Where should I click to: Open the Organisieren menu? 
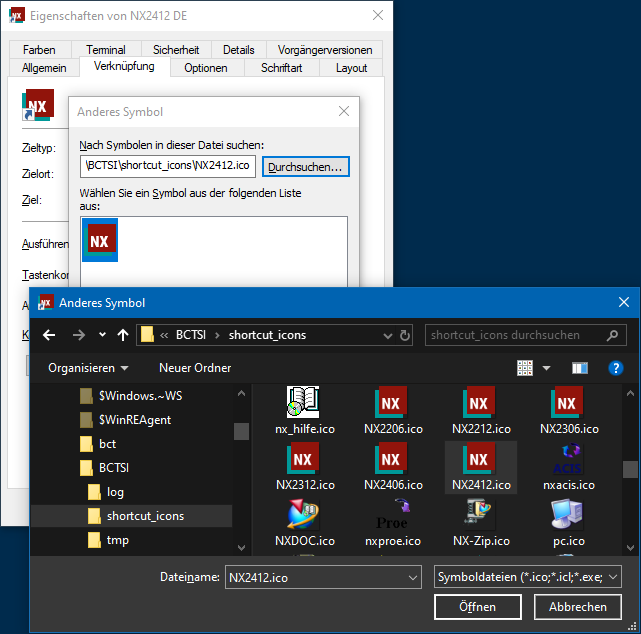click(88, 368)
